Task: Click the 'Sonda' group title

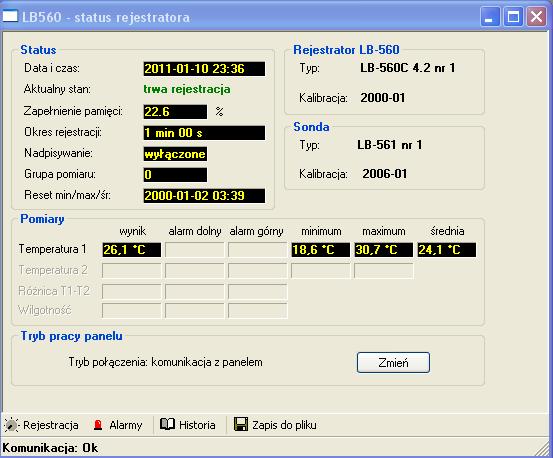Action: (311, 127)
